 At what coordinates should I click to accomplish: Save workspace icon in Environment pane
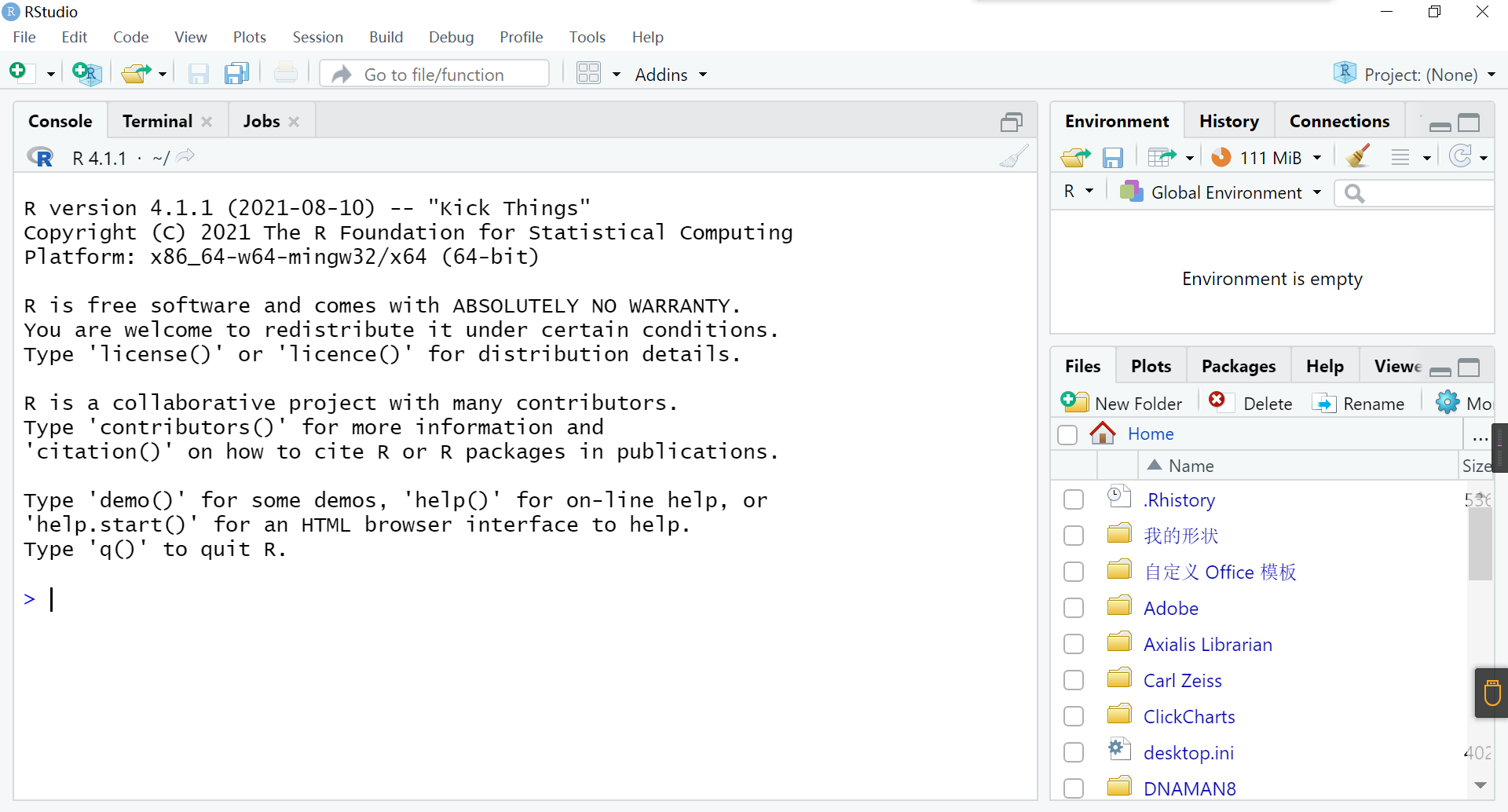(1113, 158)
